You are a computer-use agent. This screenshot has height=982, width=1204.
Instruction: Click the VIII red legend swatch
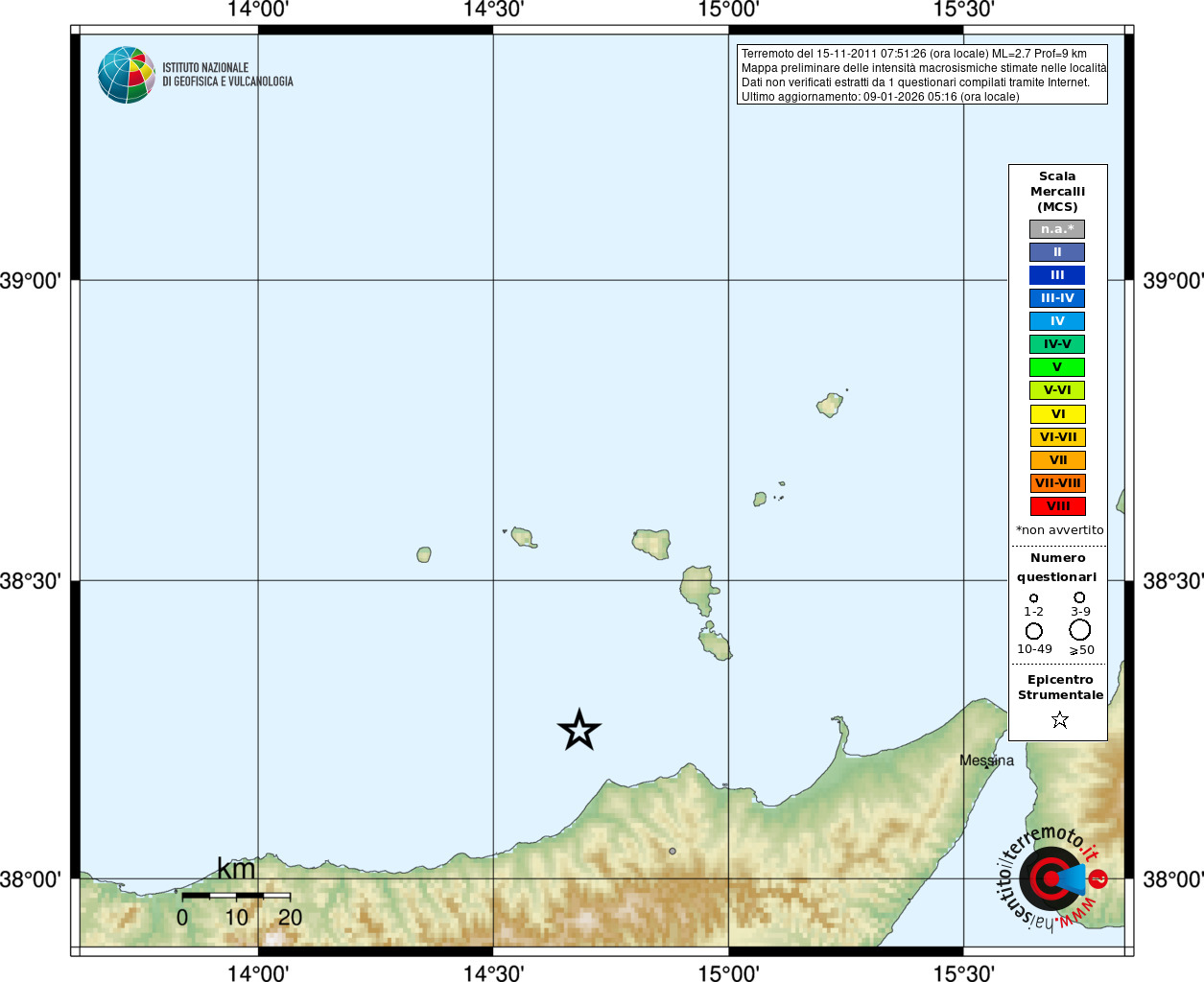click(1058, 506)
